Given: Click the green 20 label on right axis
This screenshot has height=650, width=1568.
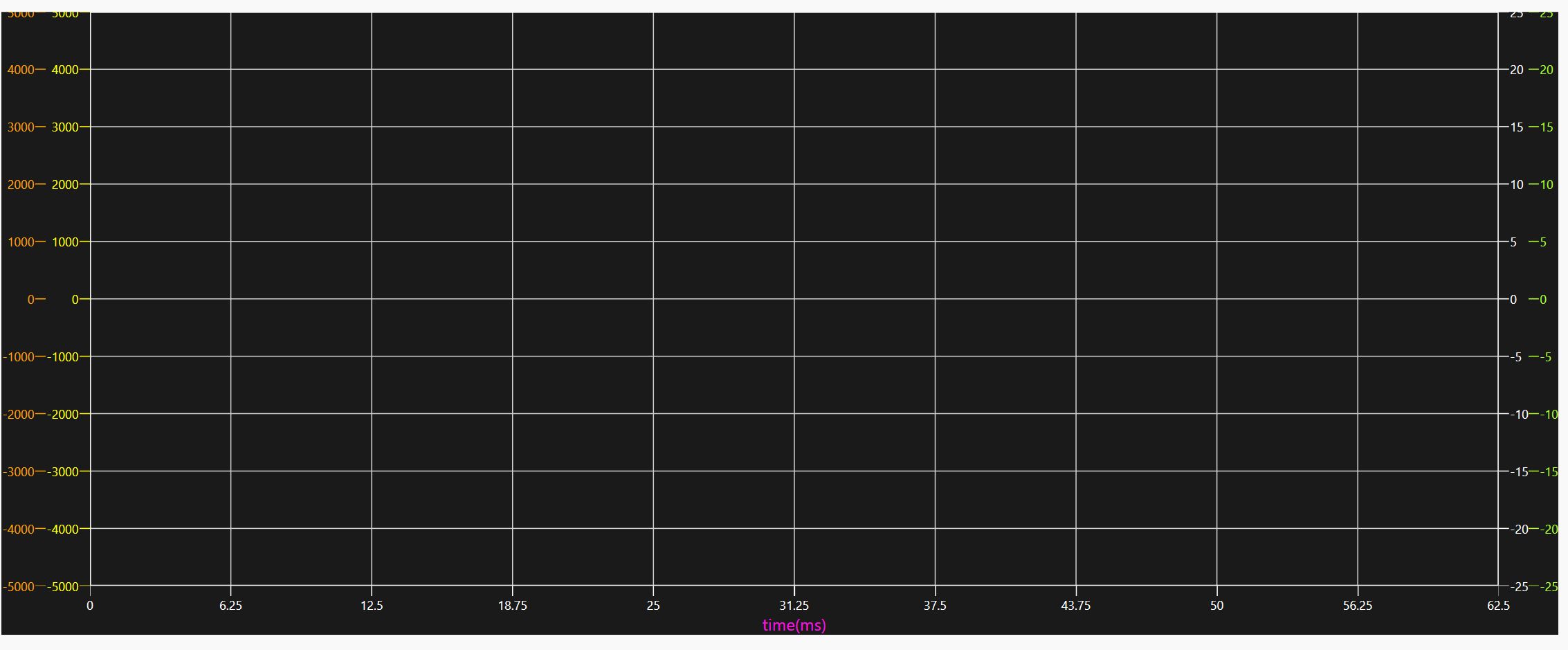Looking at the screenshot, I should [x=1547, y=70].
